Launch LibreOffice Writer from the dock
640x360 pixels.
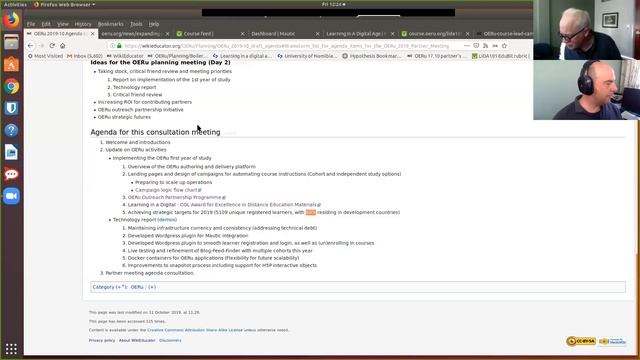[x=11, y=152]
